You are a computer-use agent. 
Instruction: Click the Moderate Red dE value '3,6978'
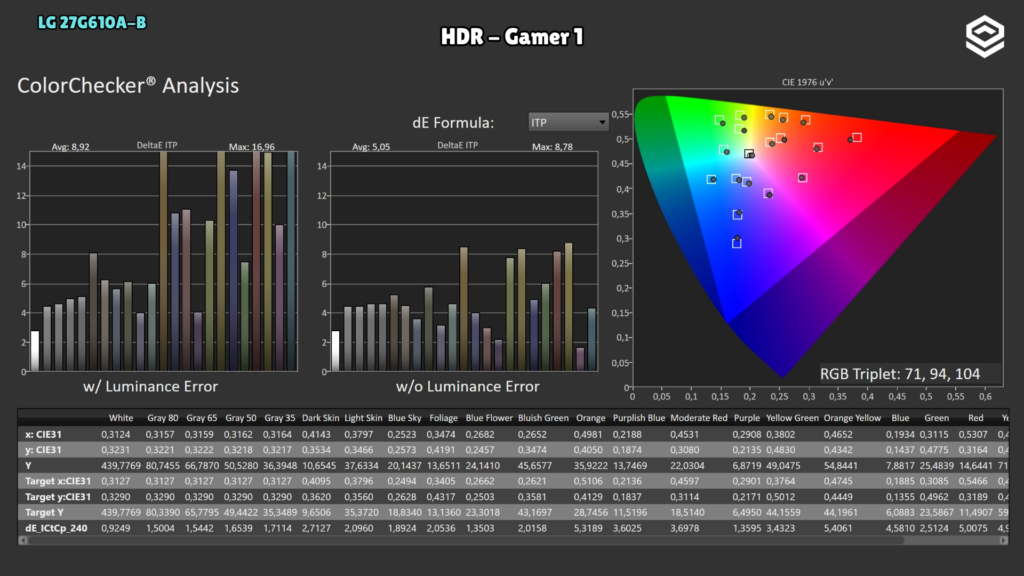coord(684,528)
